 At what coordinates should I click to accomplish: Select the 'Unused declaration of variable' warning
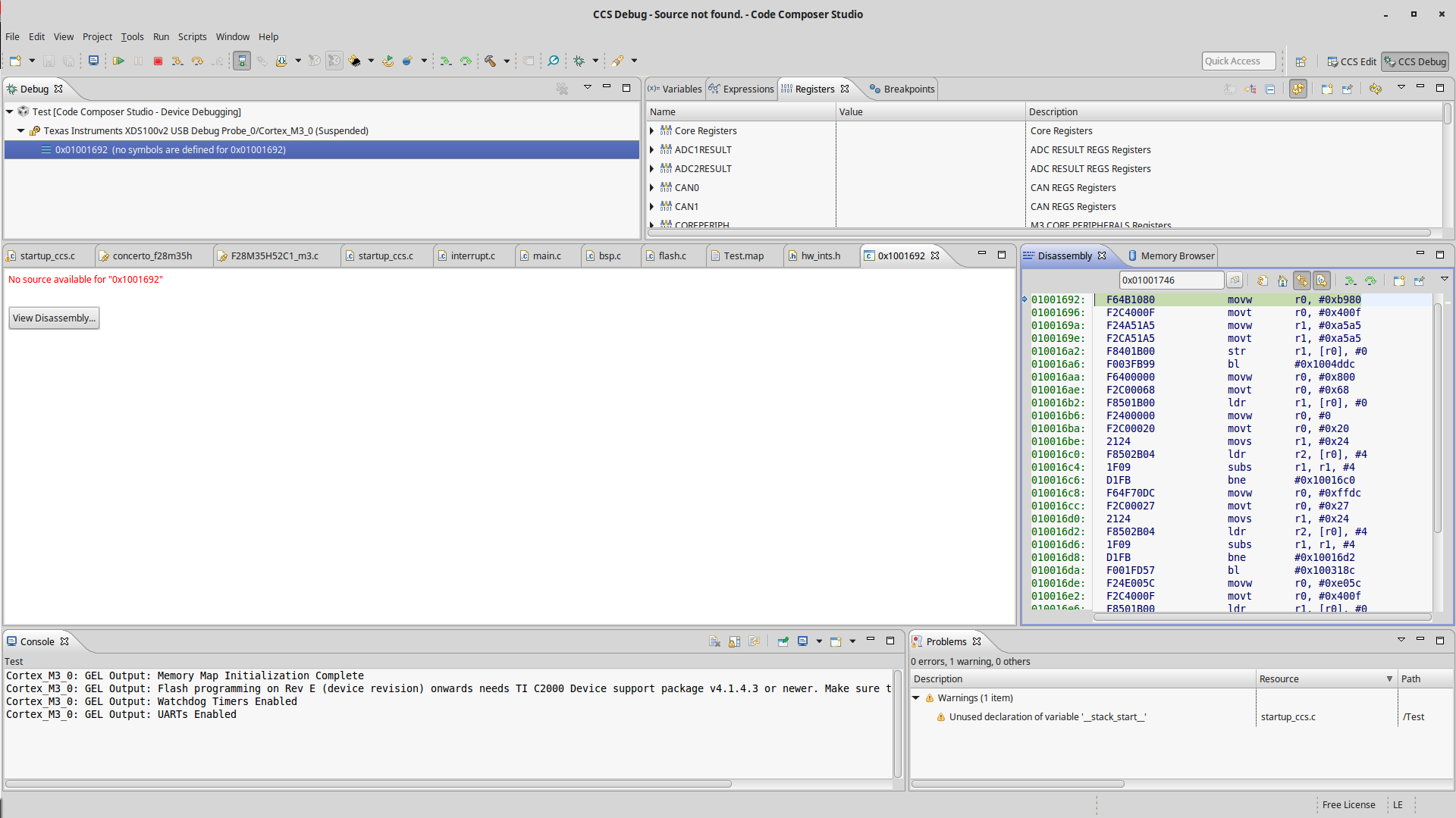(x=1046, y=717)
